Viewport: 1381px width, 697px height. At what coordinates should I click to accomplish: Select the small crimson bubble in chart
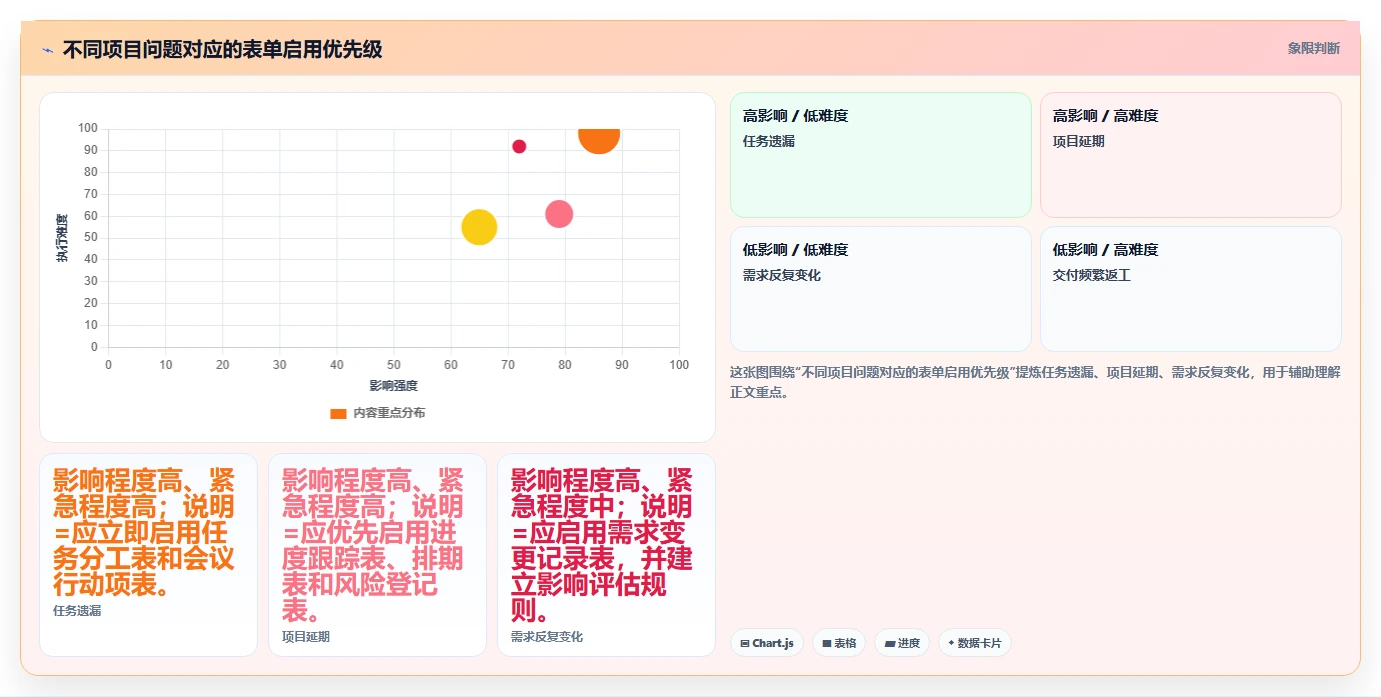519,146
